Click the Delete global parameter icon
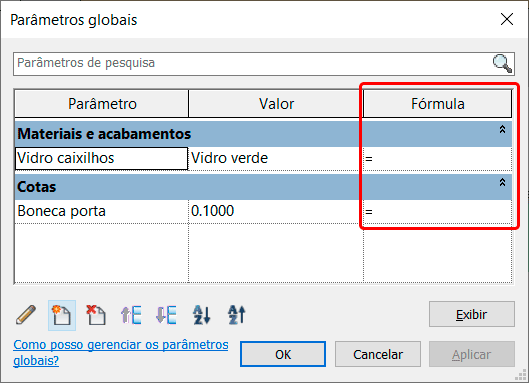Image resolution: width=529 pixels, height=383 pixels. (96, 315)
